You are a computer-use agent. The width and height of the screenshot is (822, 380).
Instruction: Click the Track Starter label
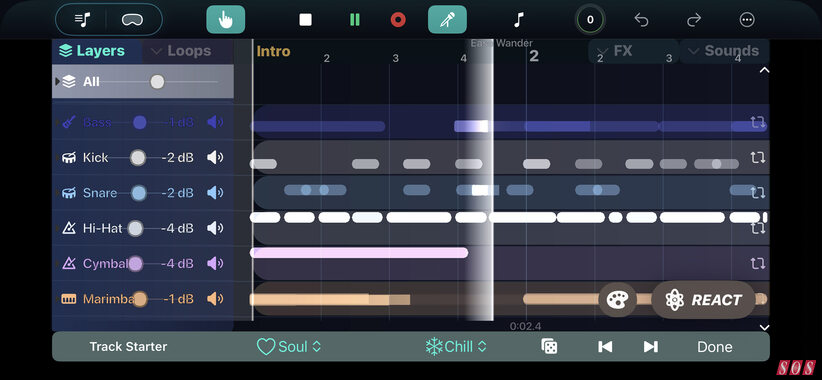[x=128, y=346]
